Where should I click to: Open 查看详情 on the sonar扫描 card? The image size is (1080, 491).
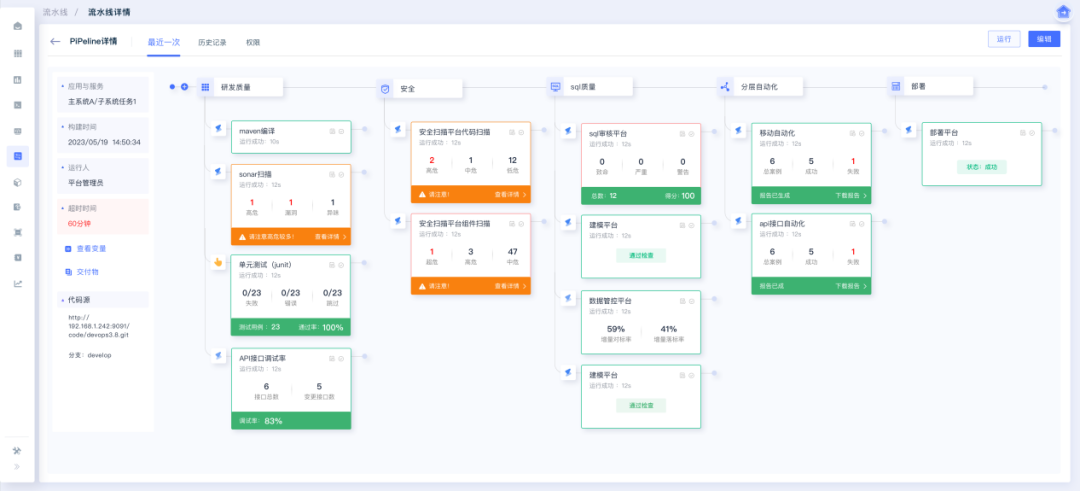(x=332, y=237)
